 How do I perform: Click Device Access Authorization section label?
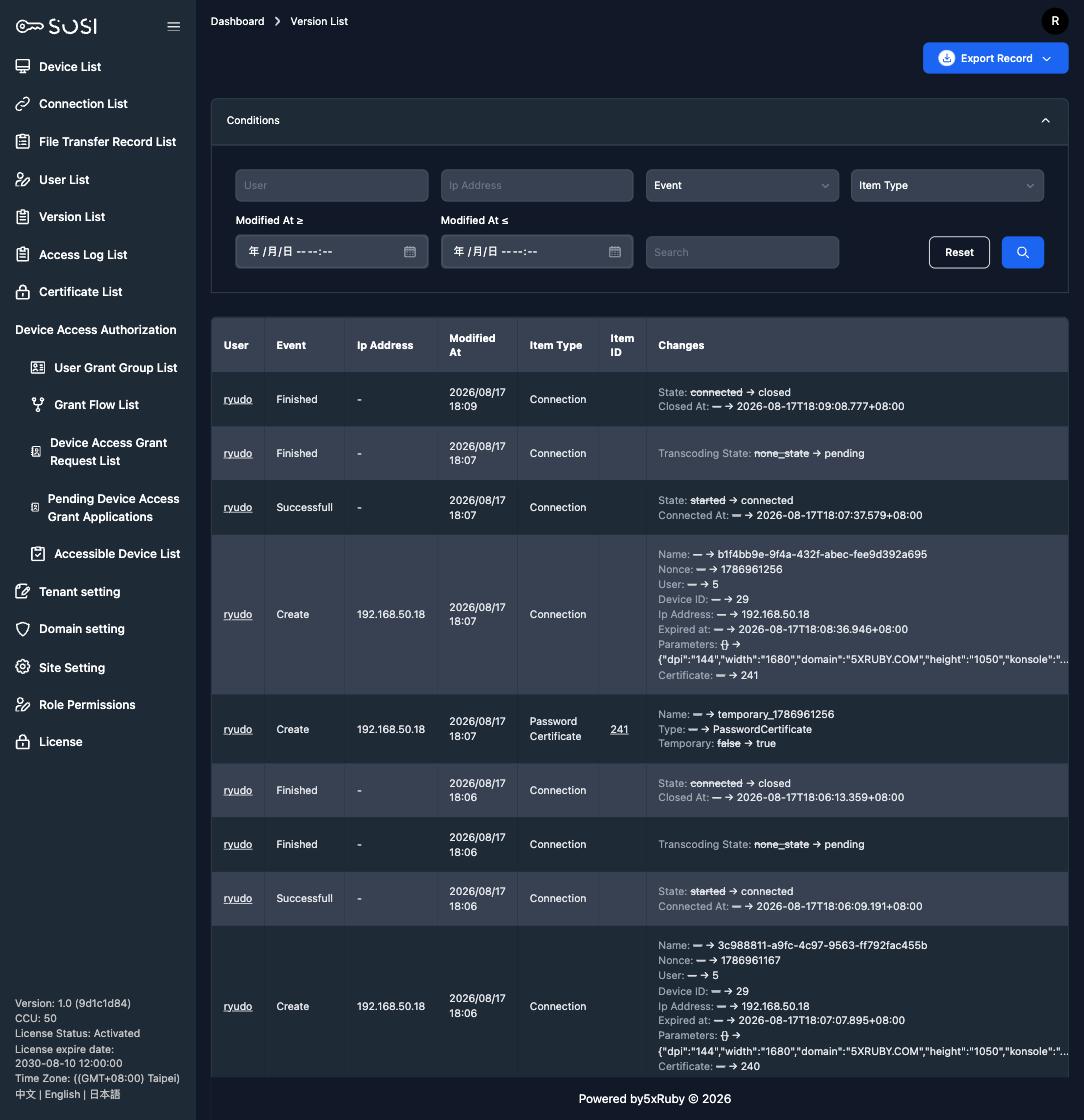[x=96, y=329]
